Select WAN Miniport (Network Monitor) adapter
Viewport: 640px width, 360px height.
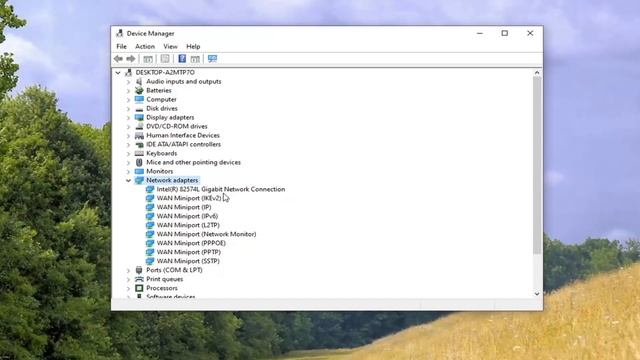[x=206, y=234]
